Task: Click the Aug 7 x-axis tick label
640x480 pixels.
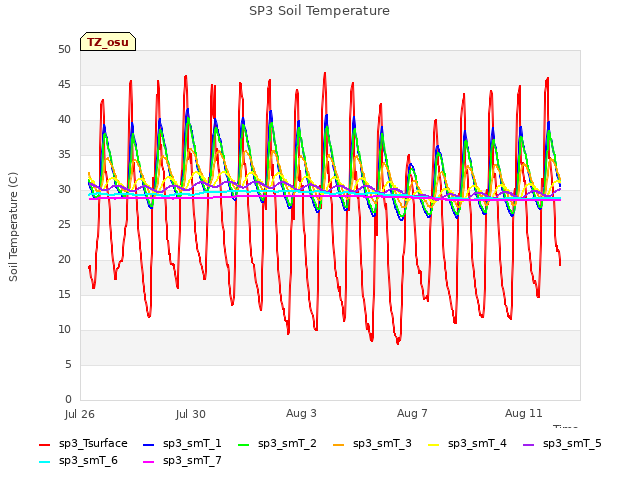Action: [x=412, y=413]
